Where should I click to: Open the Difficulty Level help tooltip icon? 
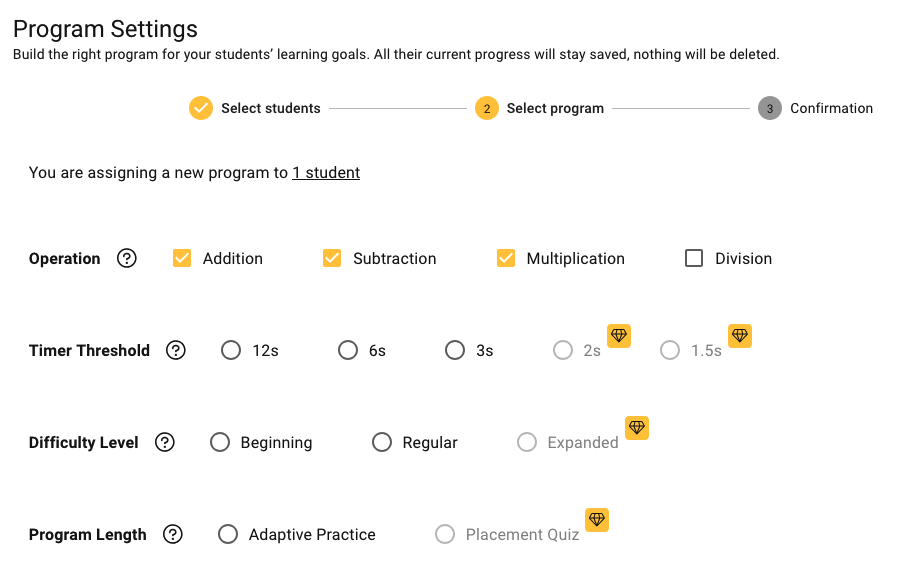pos(165,442)
